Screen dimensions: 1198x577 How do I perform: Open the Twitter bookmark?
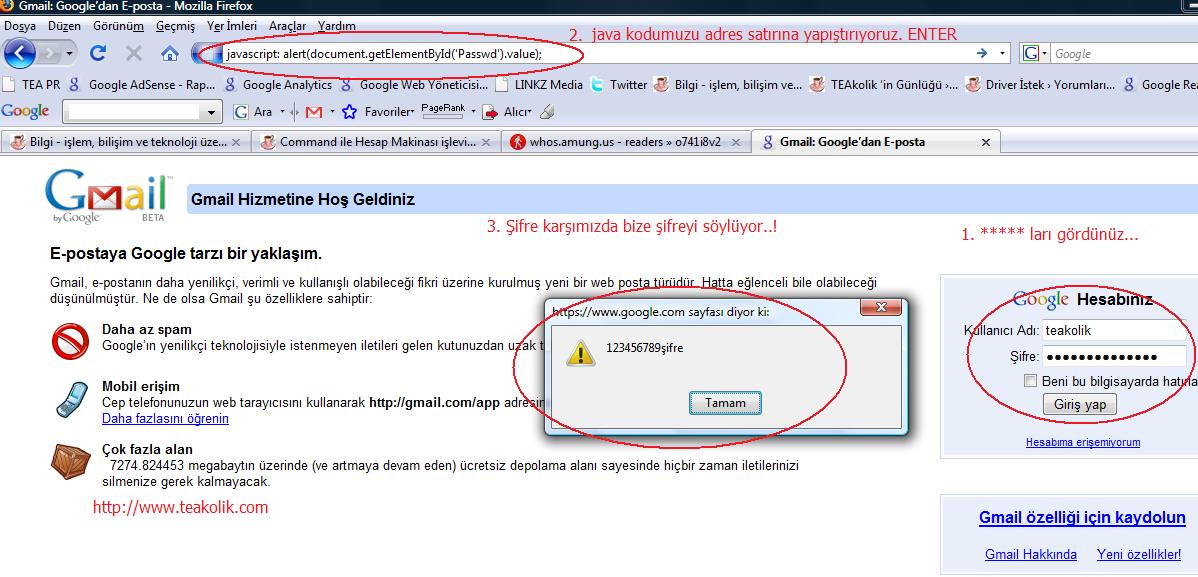point(619,85)
